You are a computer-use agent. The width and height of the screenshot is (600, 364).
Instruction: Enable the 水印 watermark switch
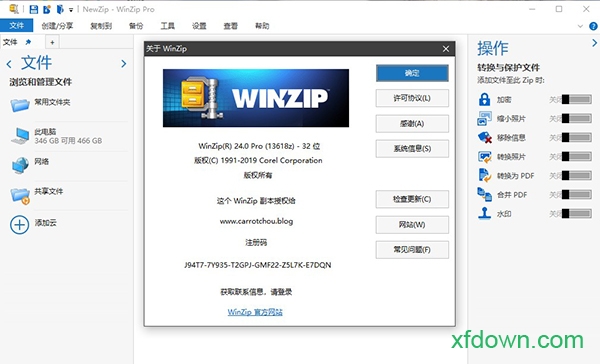click(577, 214)
